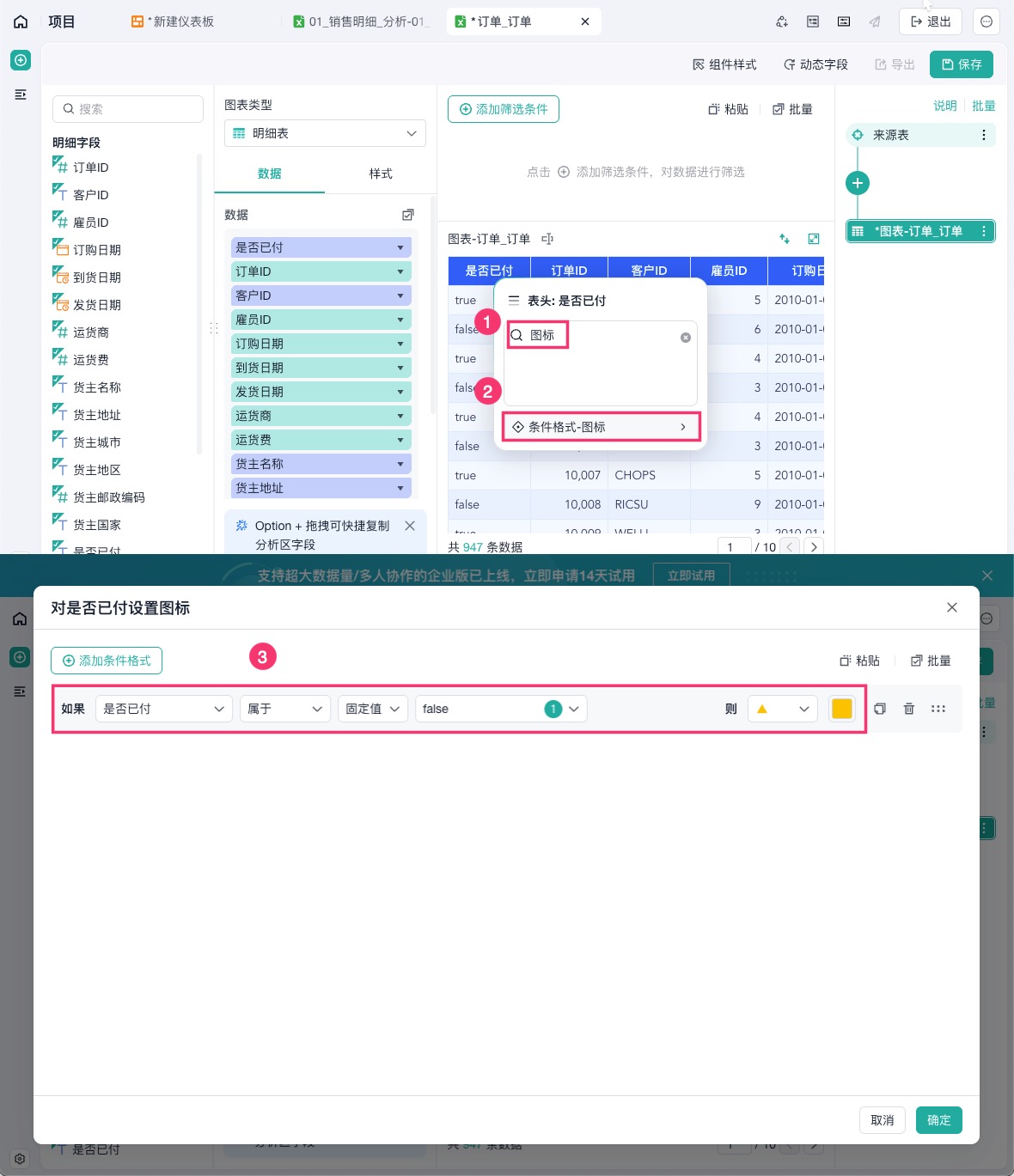Open the 说明 link above the 来源表 node

945,106
